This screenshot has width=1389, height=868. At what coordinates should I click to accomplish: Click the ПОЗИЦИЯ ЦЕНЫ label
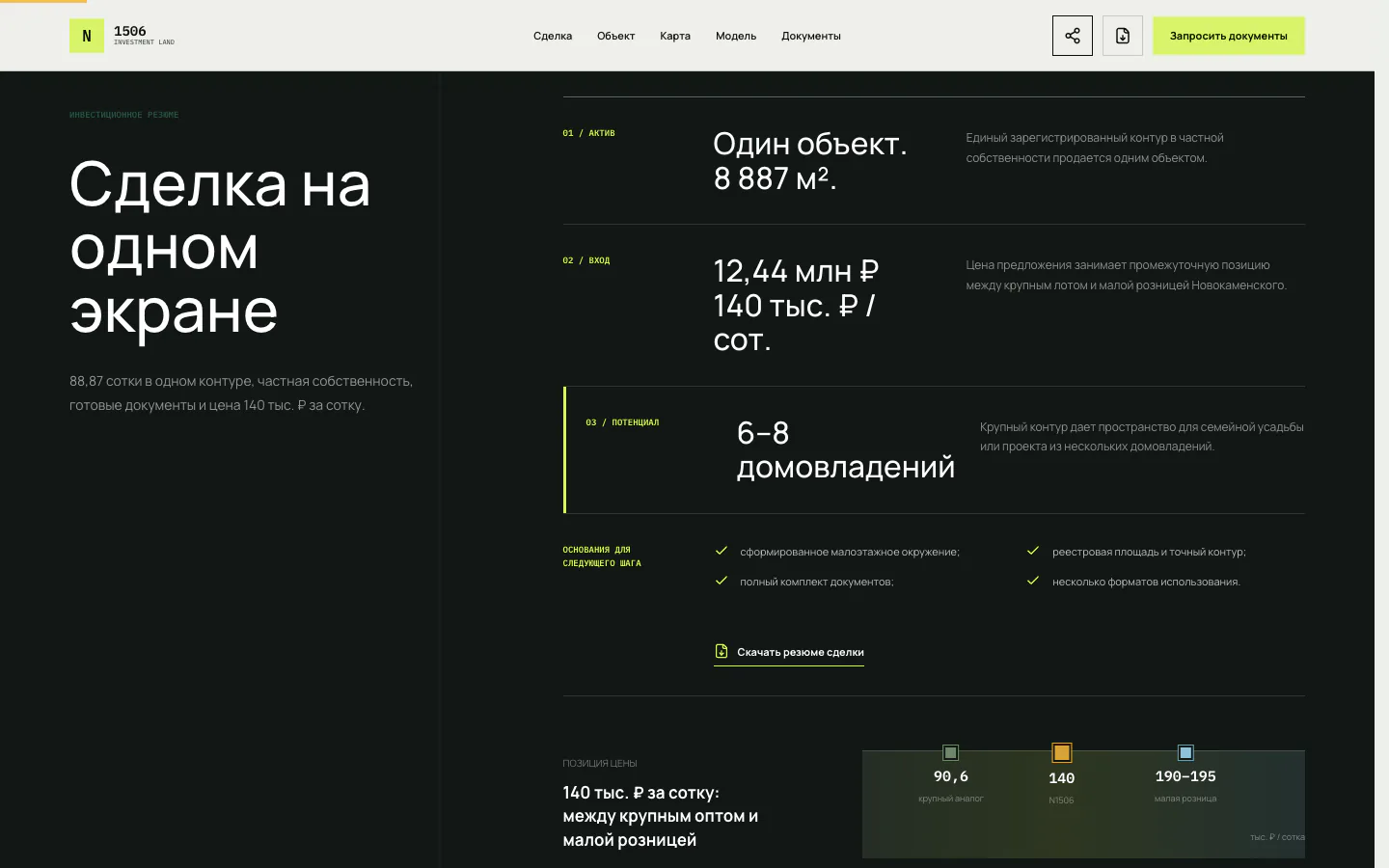[600, 763]
